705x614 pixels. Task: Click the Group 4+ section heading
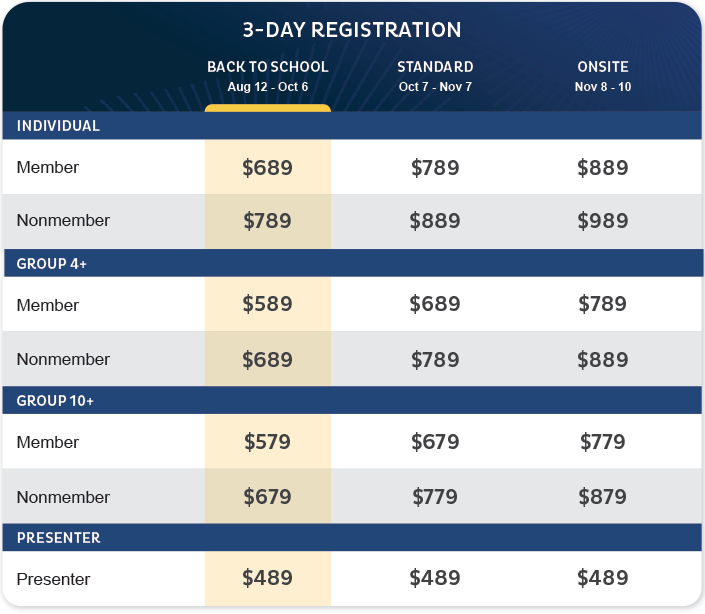tap(52, 263)
